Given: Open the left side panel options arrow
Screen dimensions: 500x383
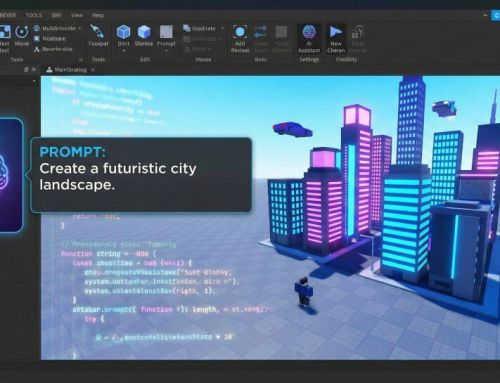Looking at the screenshot, I should pos(34,81).
